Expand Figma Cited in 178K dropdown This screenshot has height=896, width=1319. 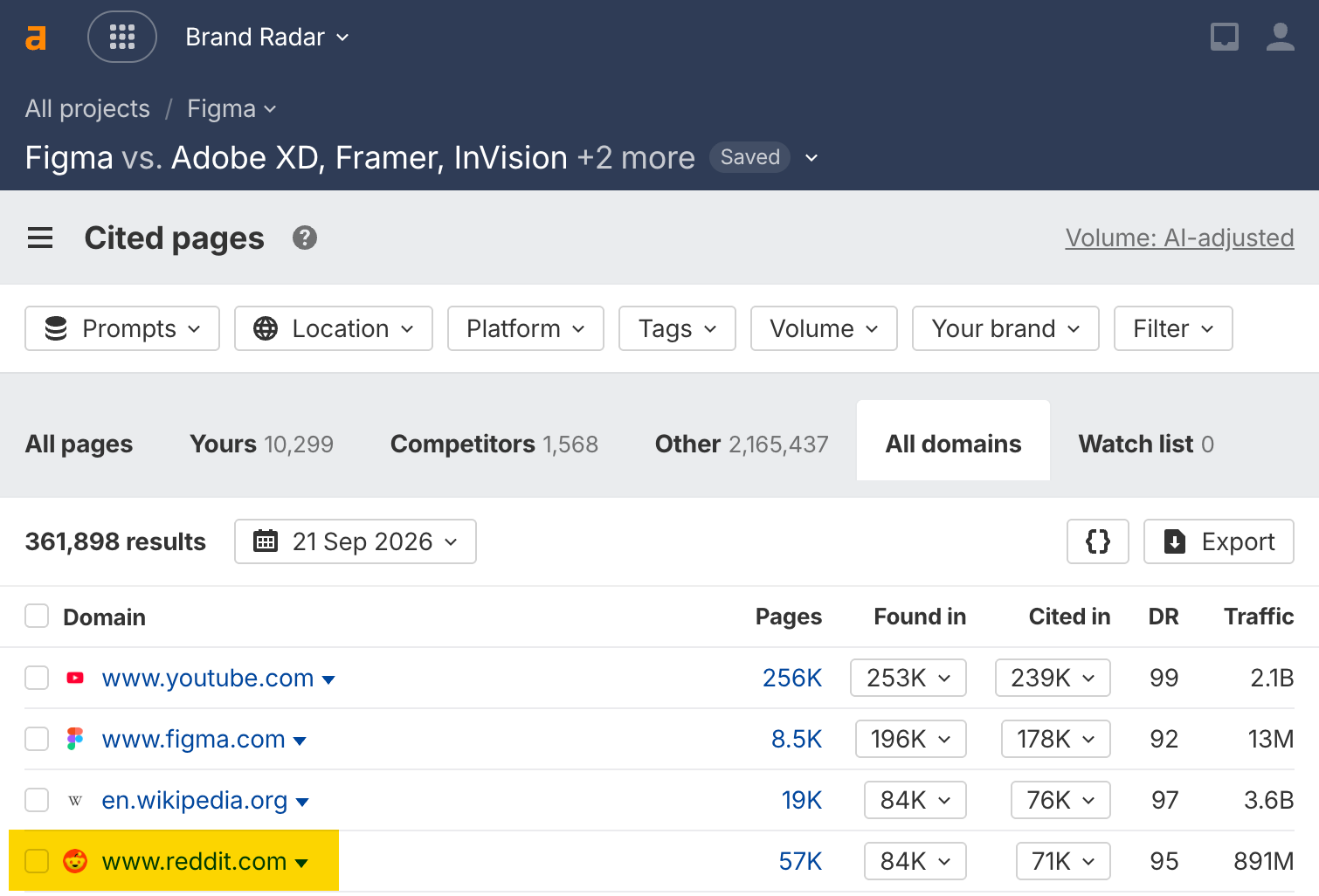(1056, 739)
